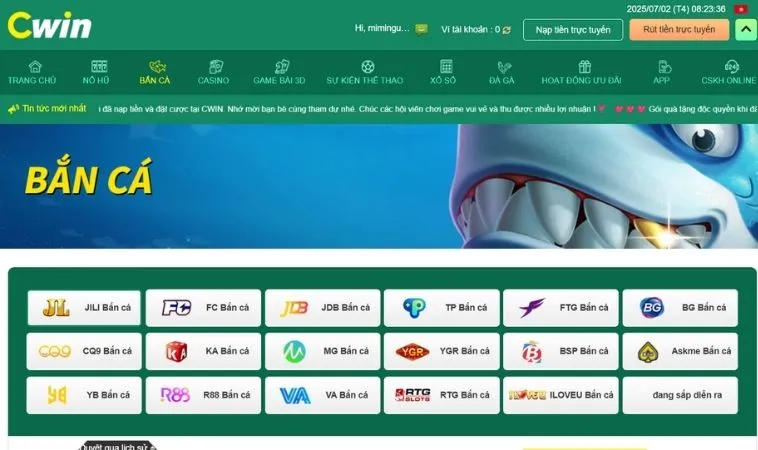Viewport: 758px width, 450px height.
Task: Open the Nổ Hũ slot machine icon
Action: tap(99, 66)
